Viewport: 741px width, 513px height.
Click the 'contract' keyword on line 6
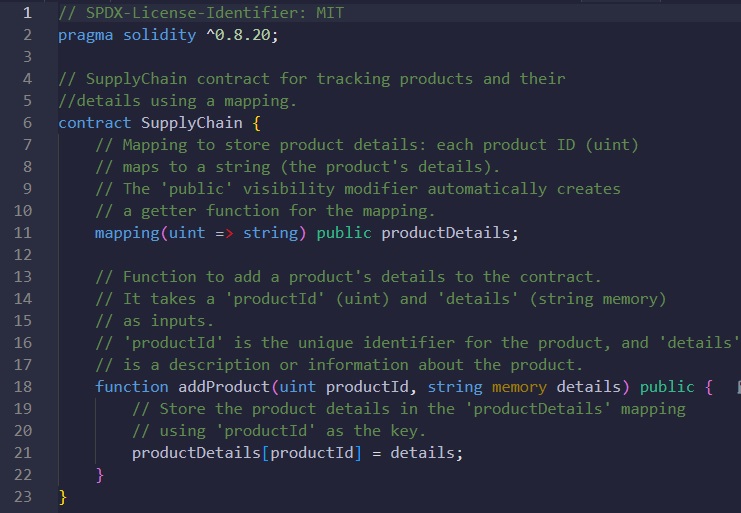coord(94,123)
